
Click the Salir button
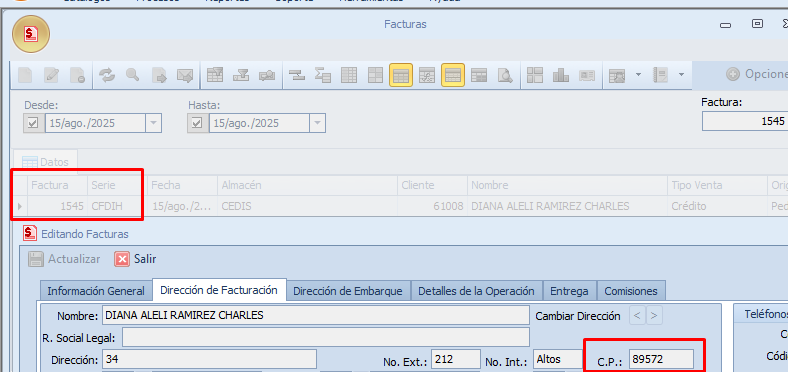tap(136, 259)
